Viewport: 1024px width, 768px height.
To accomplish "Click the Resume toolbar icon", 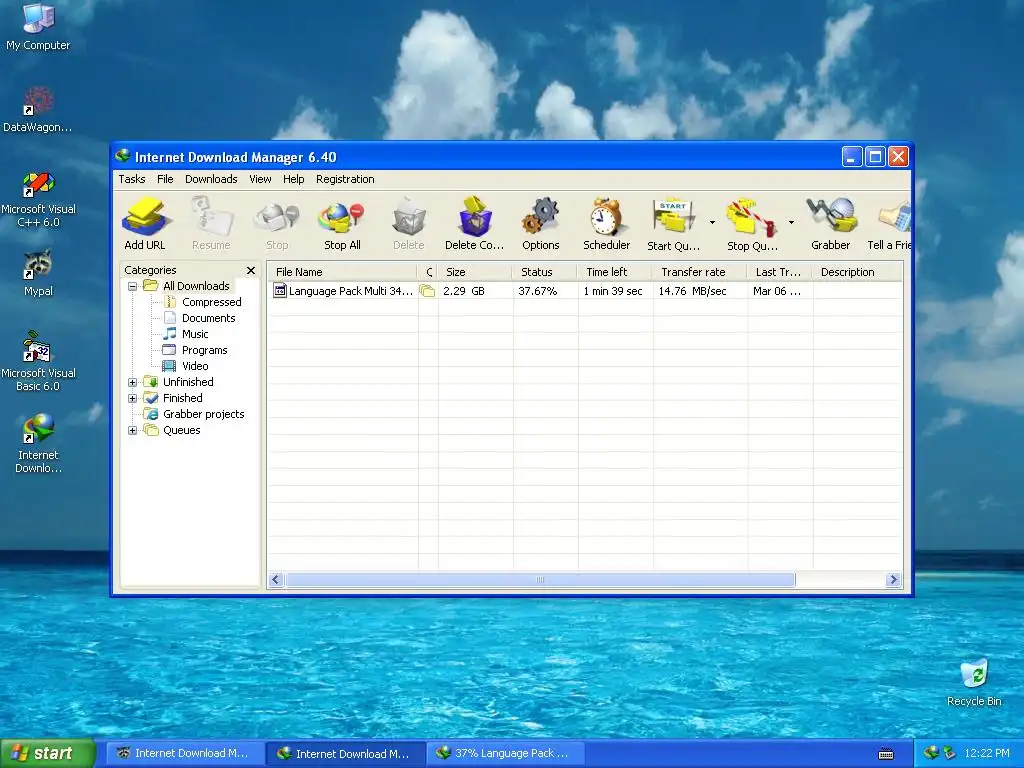I will [211, 224].
